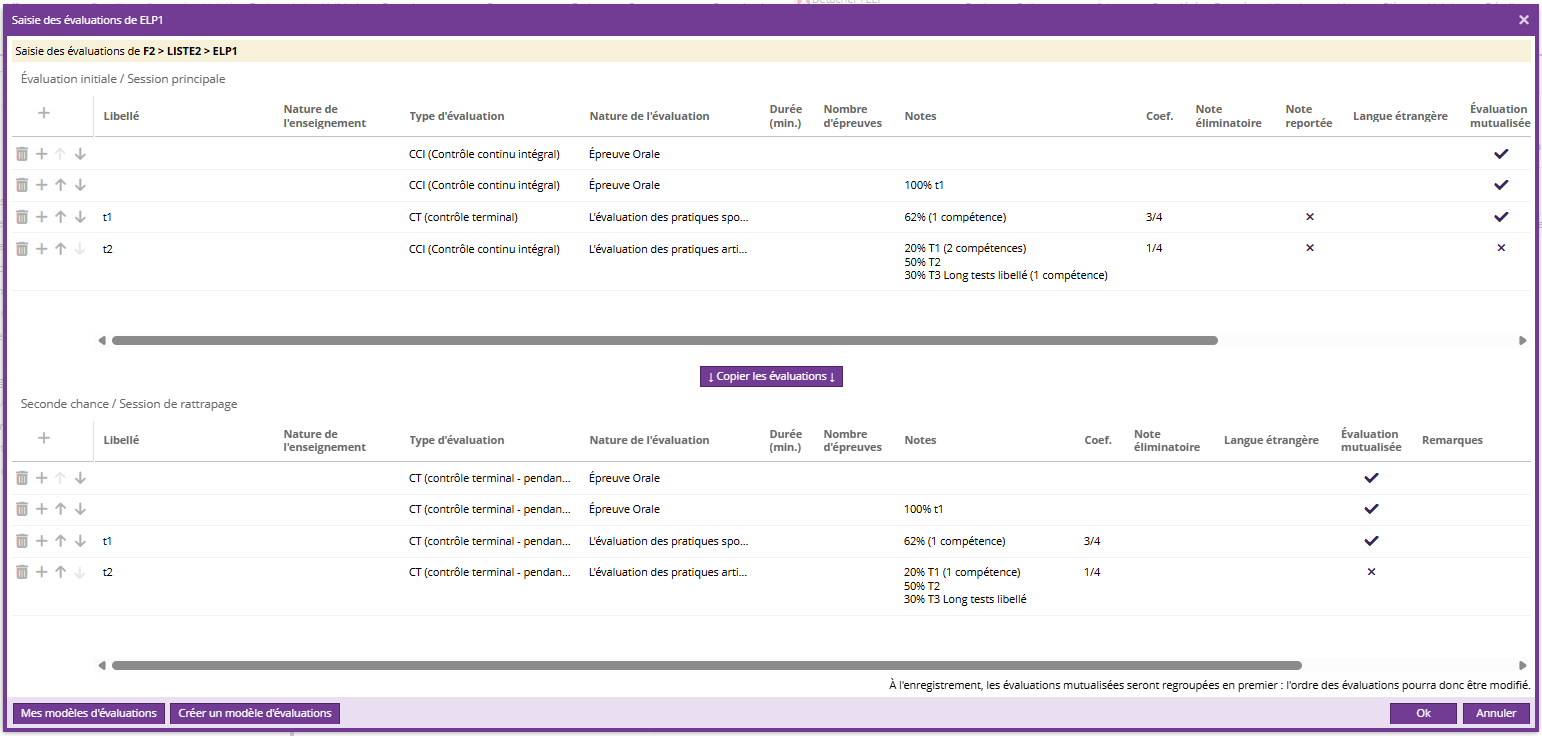Delete the t1 row in Session principale
Screen dimensions: 1542x736
point(22,217)
